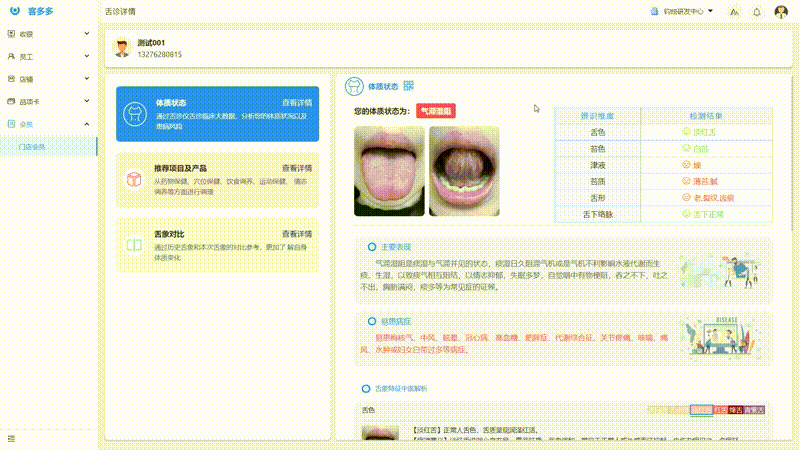This screenshot has width=800, height=450.
Task: Click the customer name 测试001
Action: (151, 43)
